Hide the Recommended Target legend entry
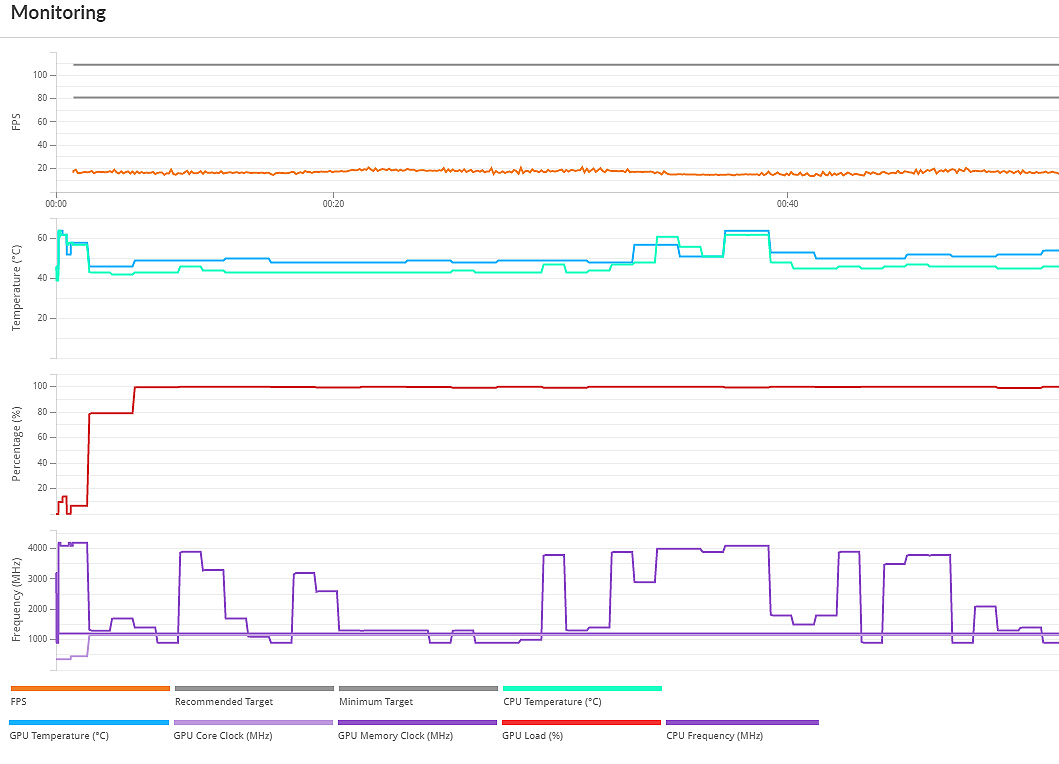Viewport: 1059px width, 764px height. point(254,688)
